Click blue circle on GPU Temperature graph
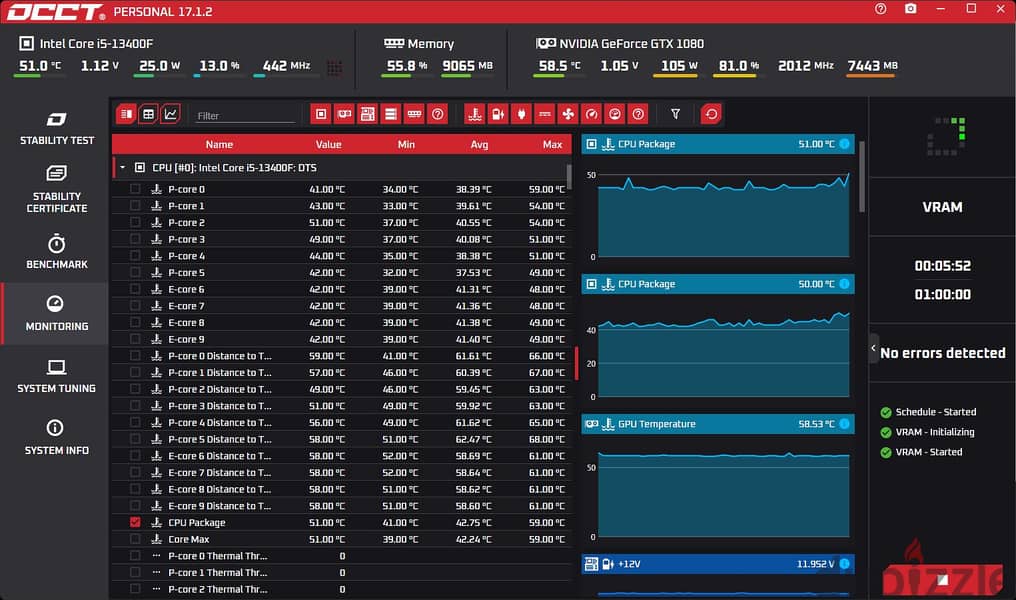The height and width of the screenshot is (600, 1016). (x=844, y=424)
